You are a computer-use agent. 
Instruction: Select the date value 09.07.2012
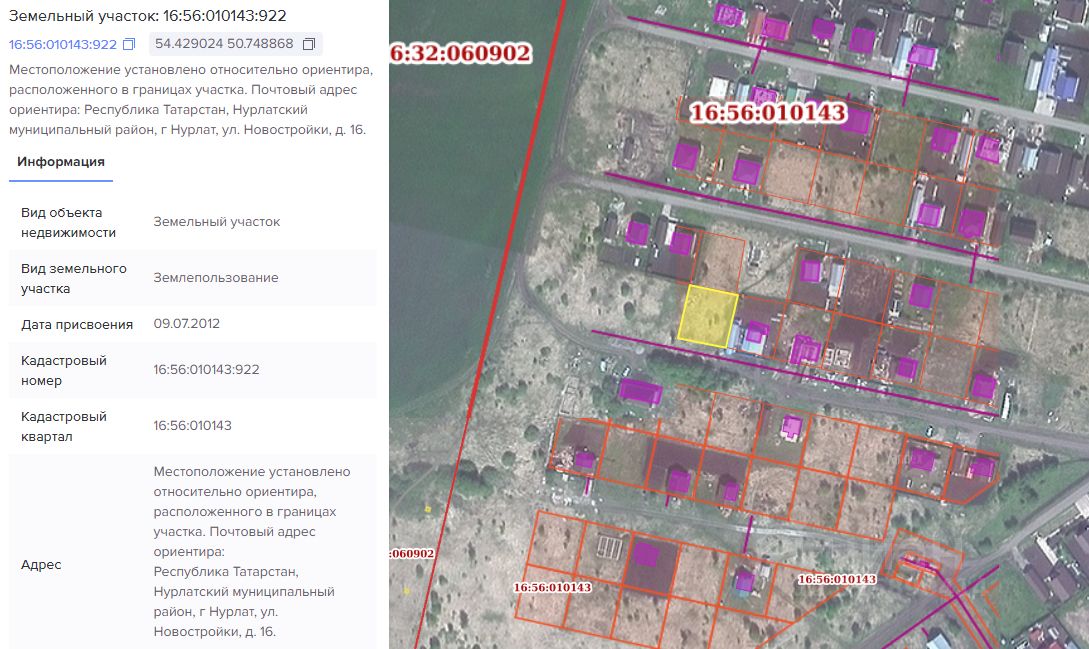[x=187, y=324]
